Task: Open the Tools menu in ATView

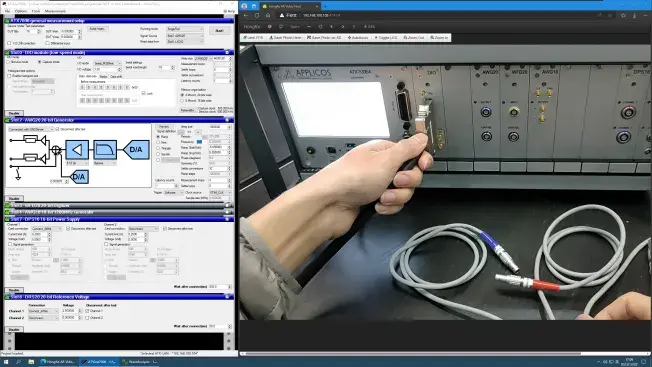Action: click(36, 11)
